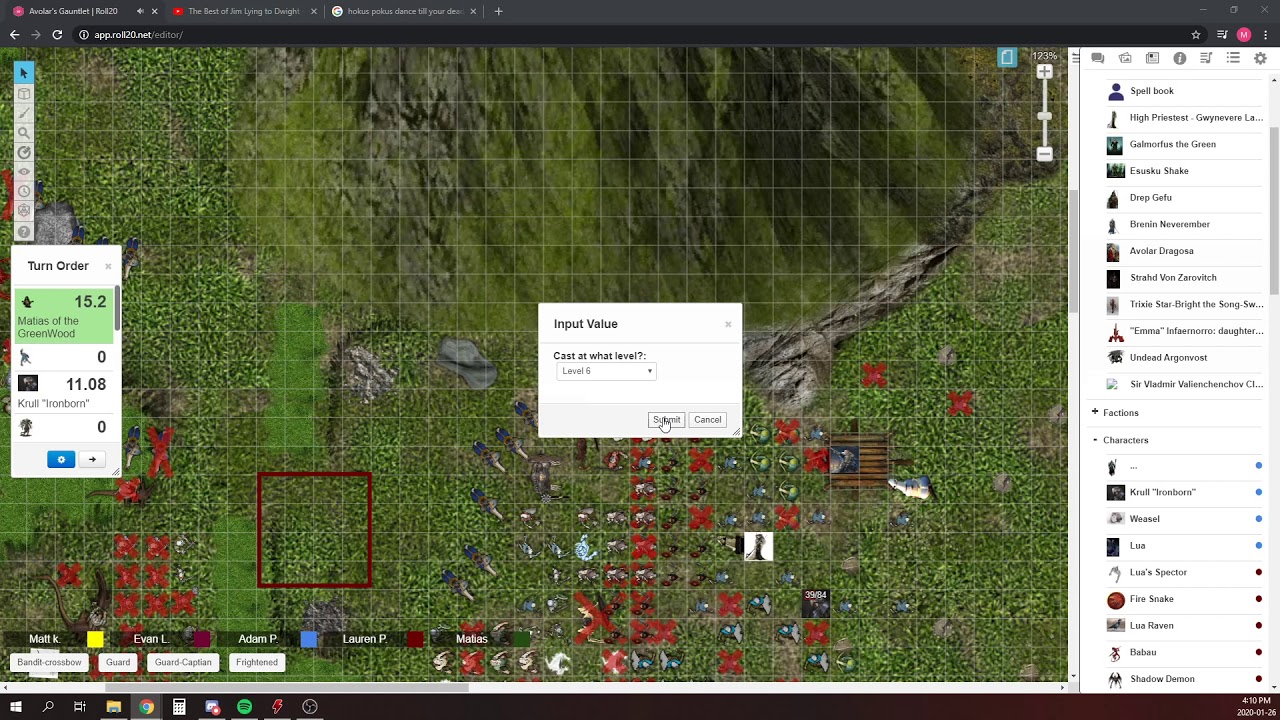Open Calculator from the taskbar
Image resolution: width=1280 pixels, height=720 pixels.
pos(179,707)
